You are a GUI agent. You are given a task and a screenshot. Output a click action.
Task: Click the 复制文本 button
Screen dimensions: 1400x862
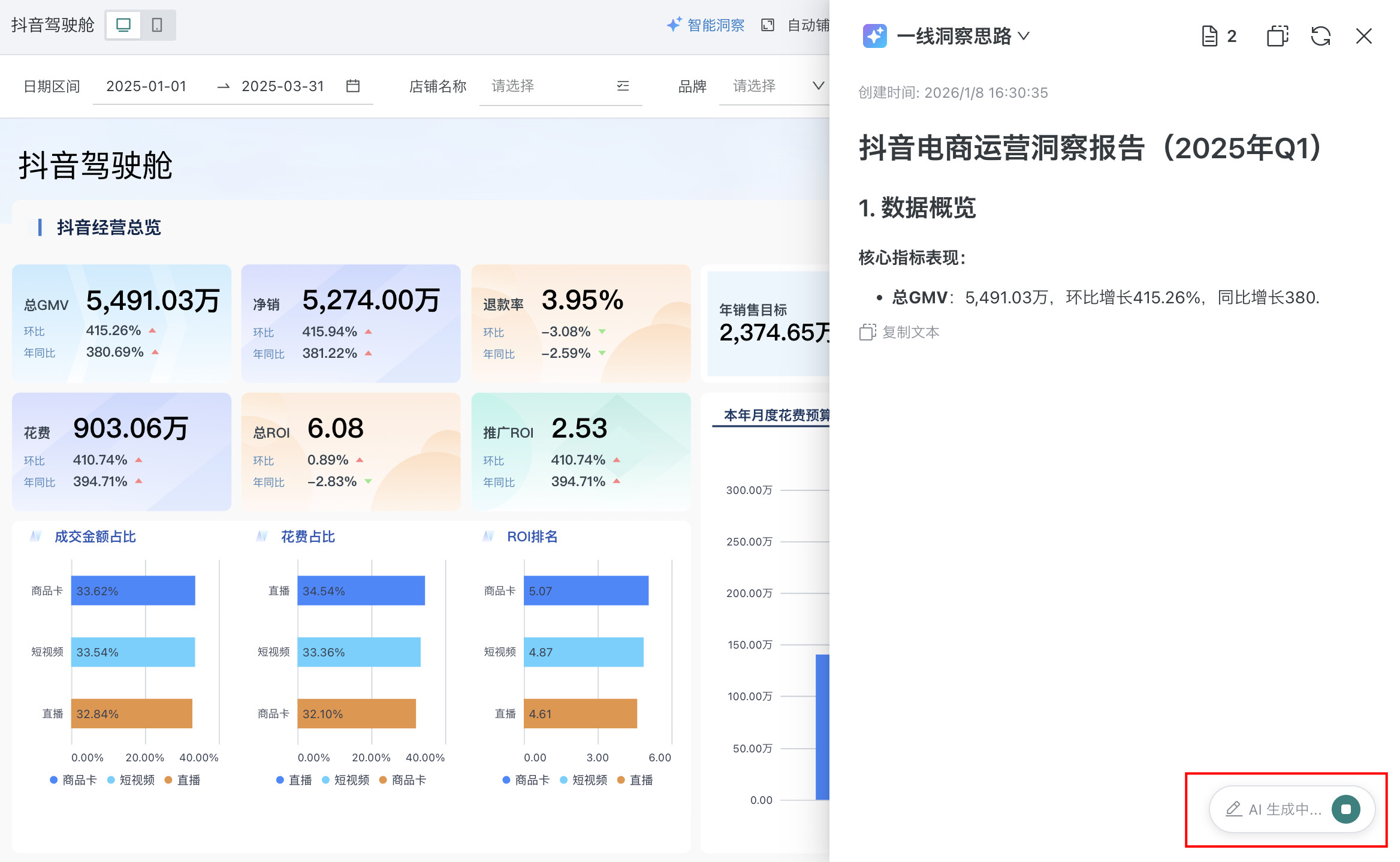900,332
